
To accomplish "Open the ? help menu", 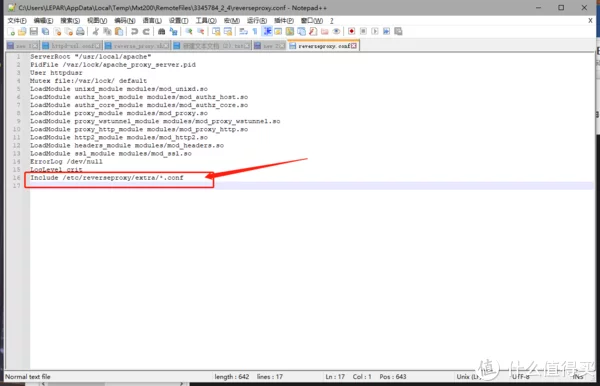I will (332, 21).
